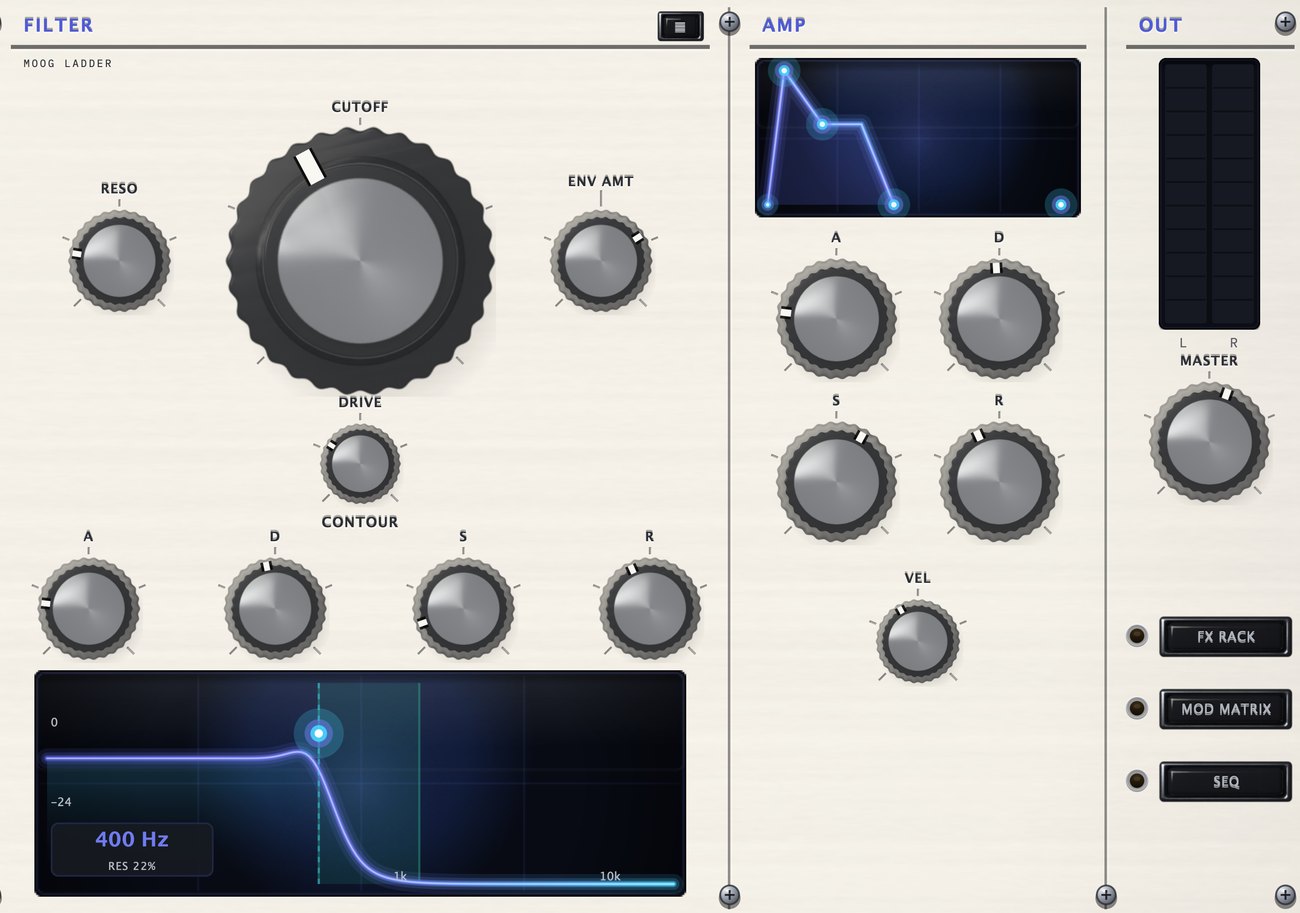Click the RES 22% text
This screenshot has height=913, width=1300.
point(132,866)
